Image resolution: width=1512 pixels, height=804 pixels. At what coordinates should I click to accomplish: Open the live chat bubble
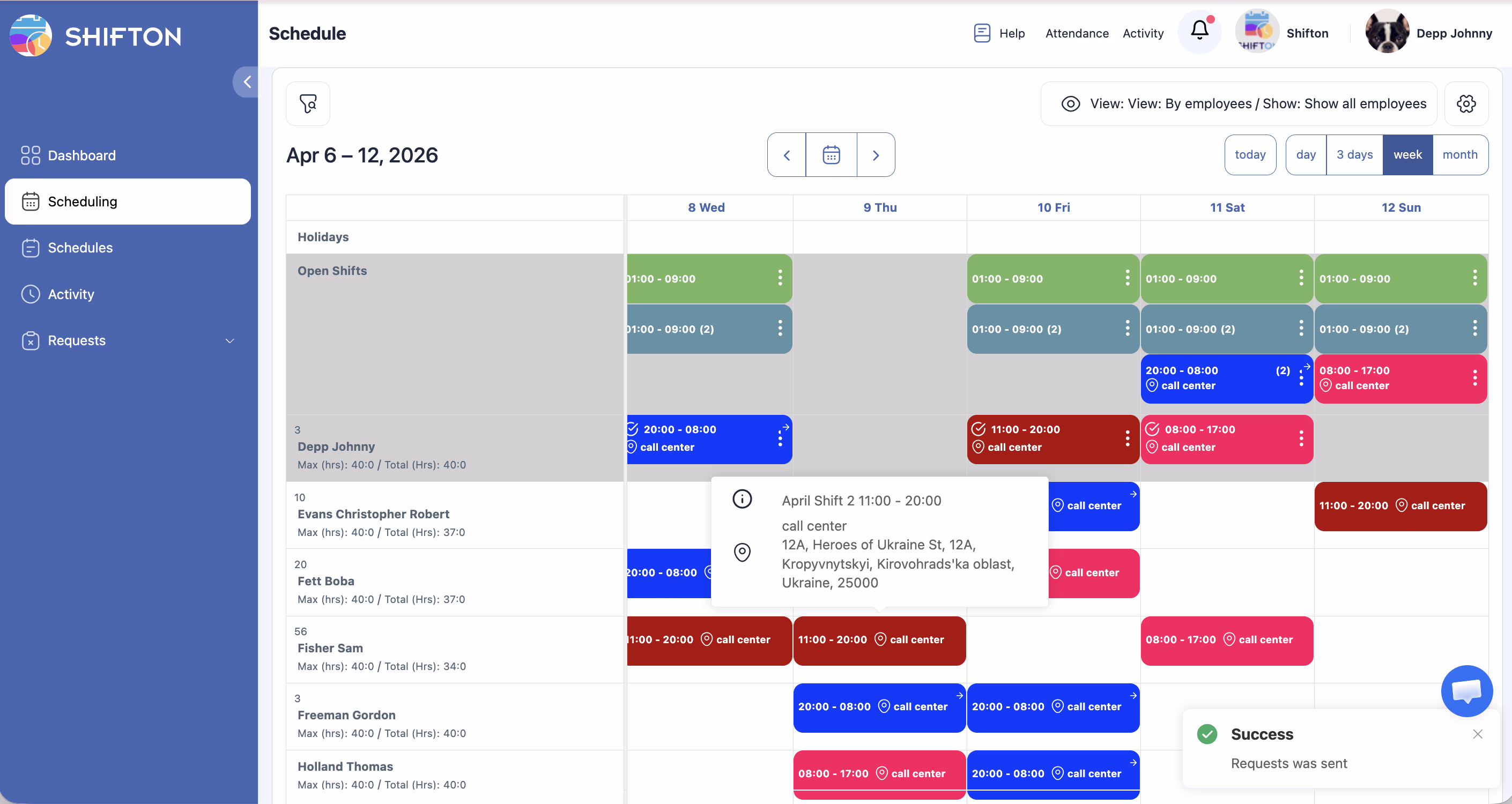1466,691
